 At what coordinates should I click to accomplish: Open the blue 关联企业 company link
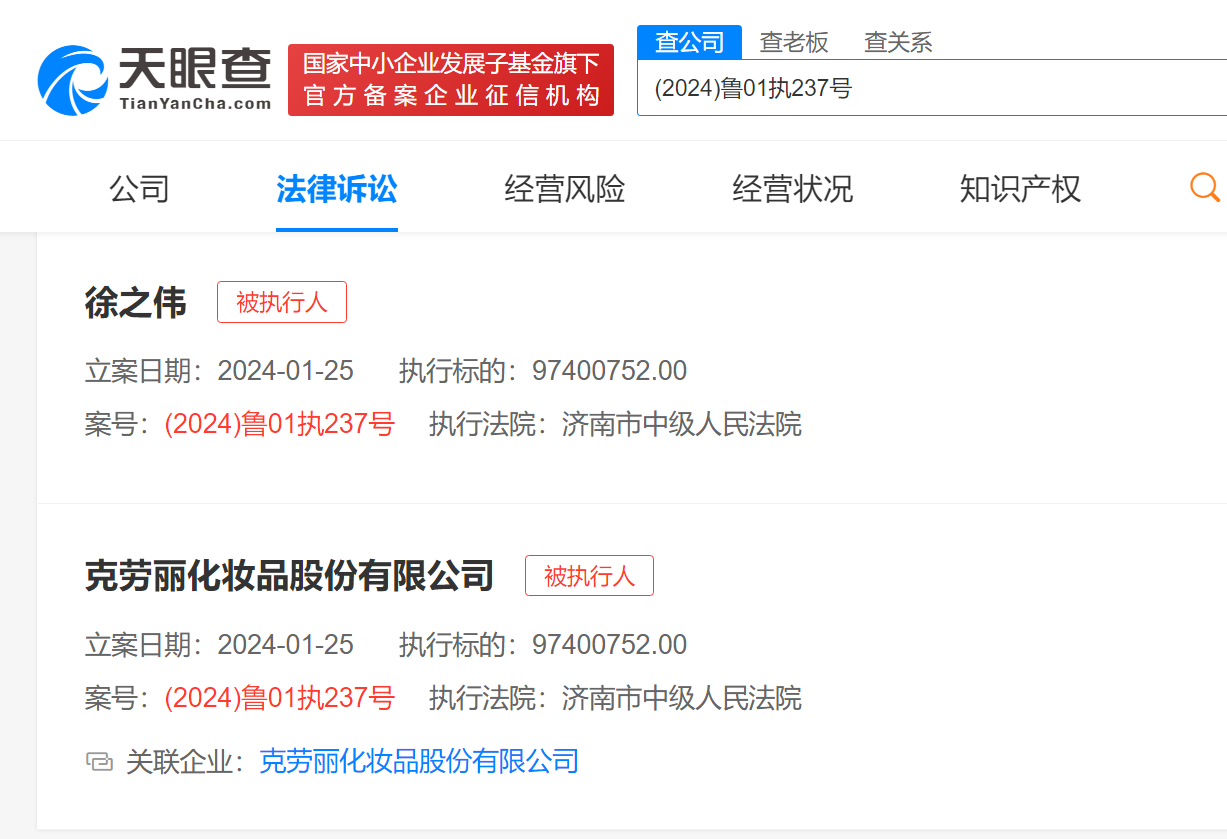pos(419,762)
